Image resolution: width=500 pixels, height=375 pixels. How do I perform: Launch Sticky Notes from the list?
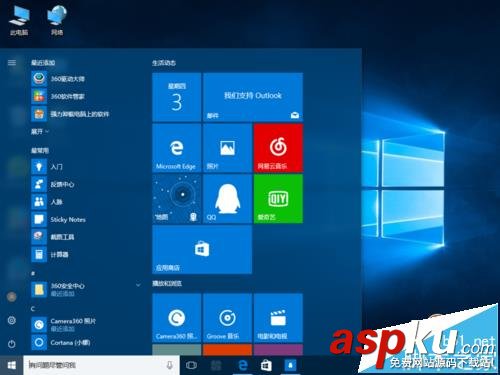pyautogui.click(x=87, y=219)
